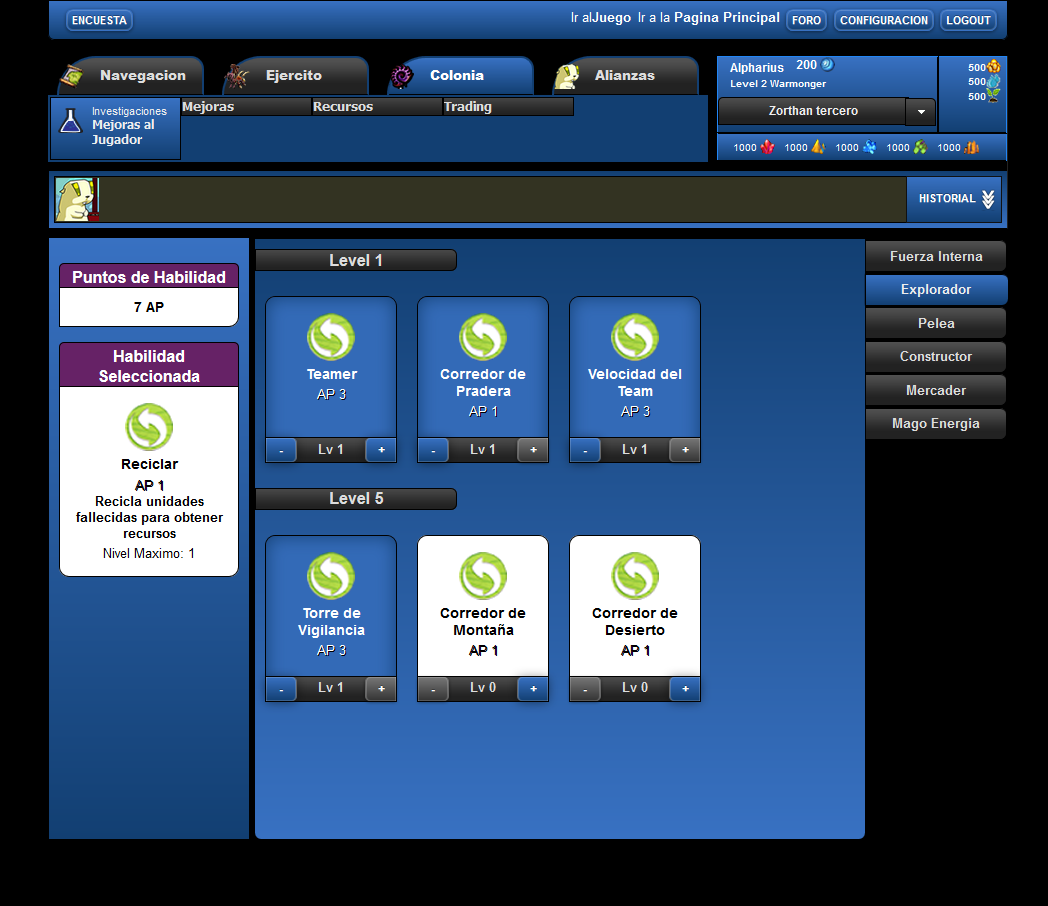
Task: Select the Torre de Vigilancia skill icon
Action: [x=331, y=576]
